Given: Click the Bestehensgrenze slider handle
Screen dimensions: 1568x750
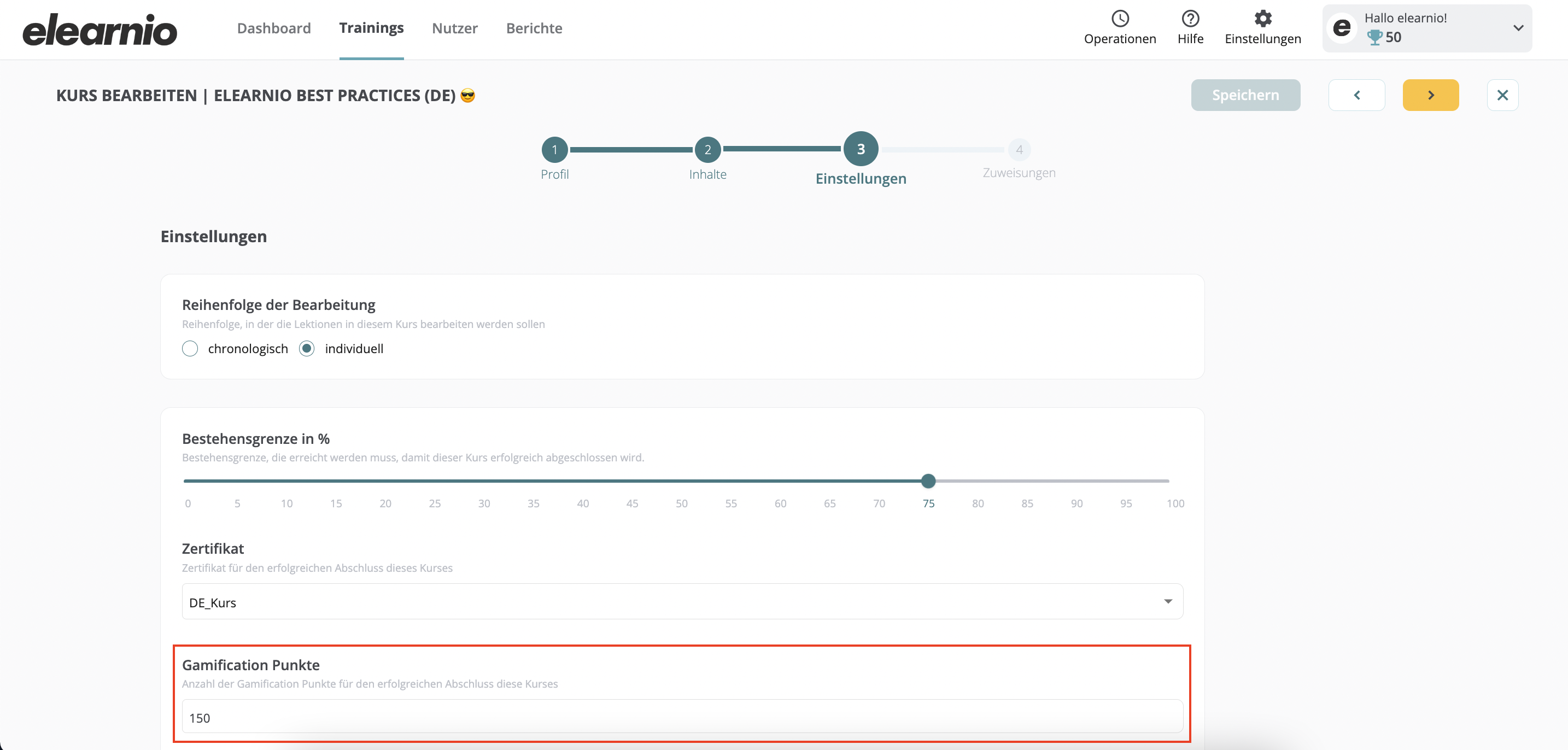Looking at the screenshot, I should click(x=928, y=481).
